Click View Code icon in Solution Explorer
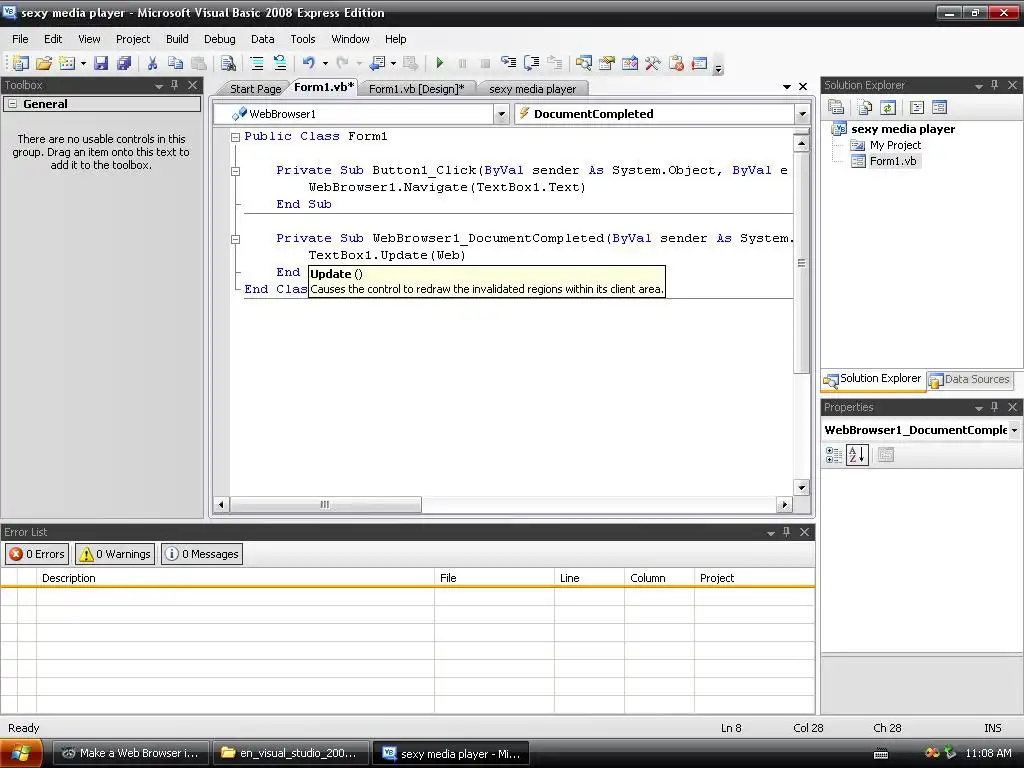1024x768 pixels. (x=916, y=107)
